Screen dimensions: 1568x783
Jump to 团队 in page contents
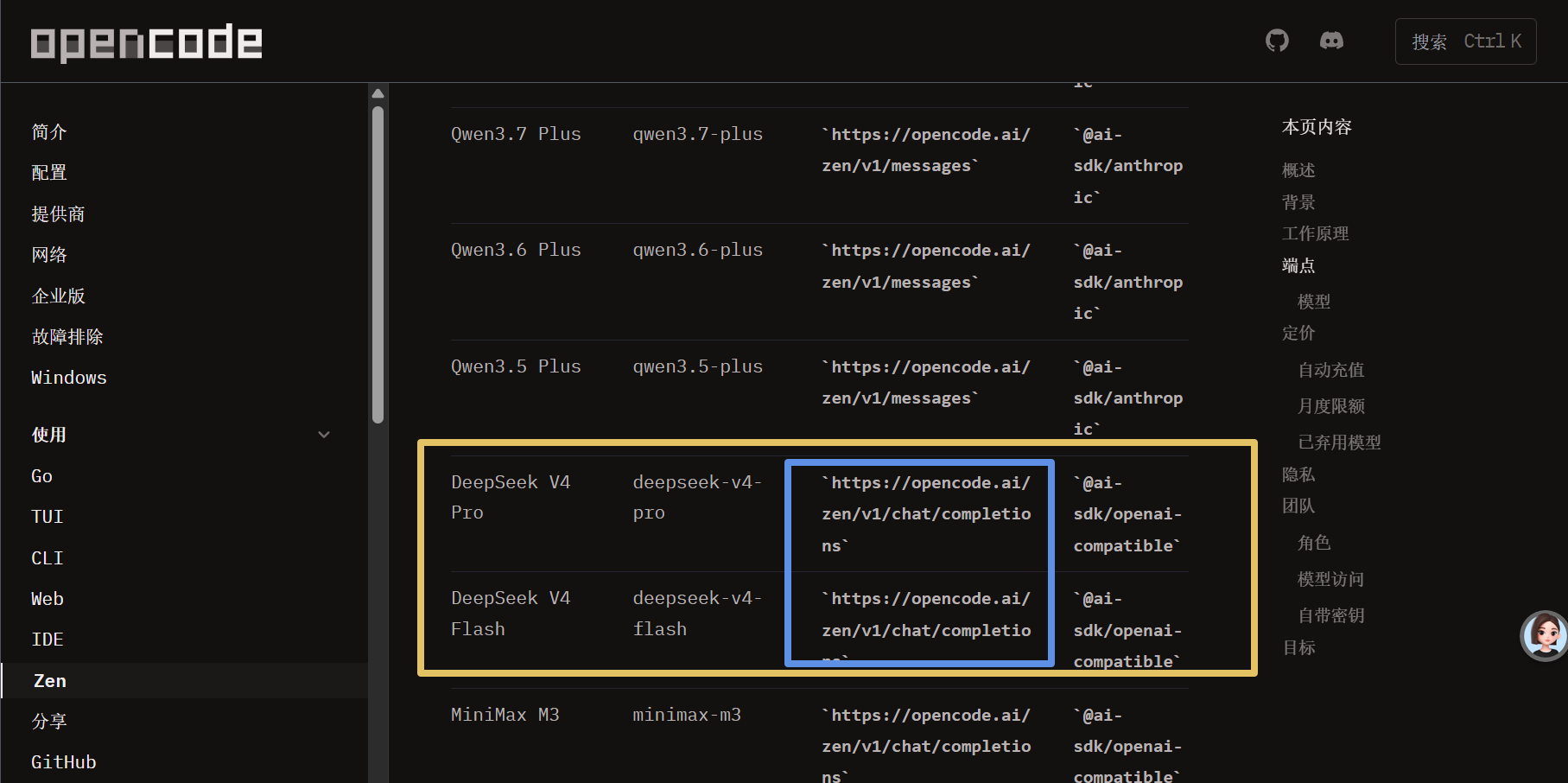click(1298, 506)
